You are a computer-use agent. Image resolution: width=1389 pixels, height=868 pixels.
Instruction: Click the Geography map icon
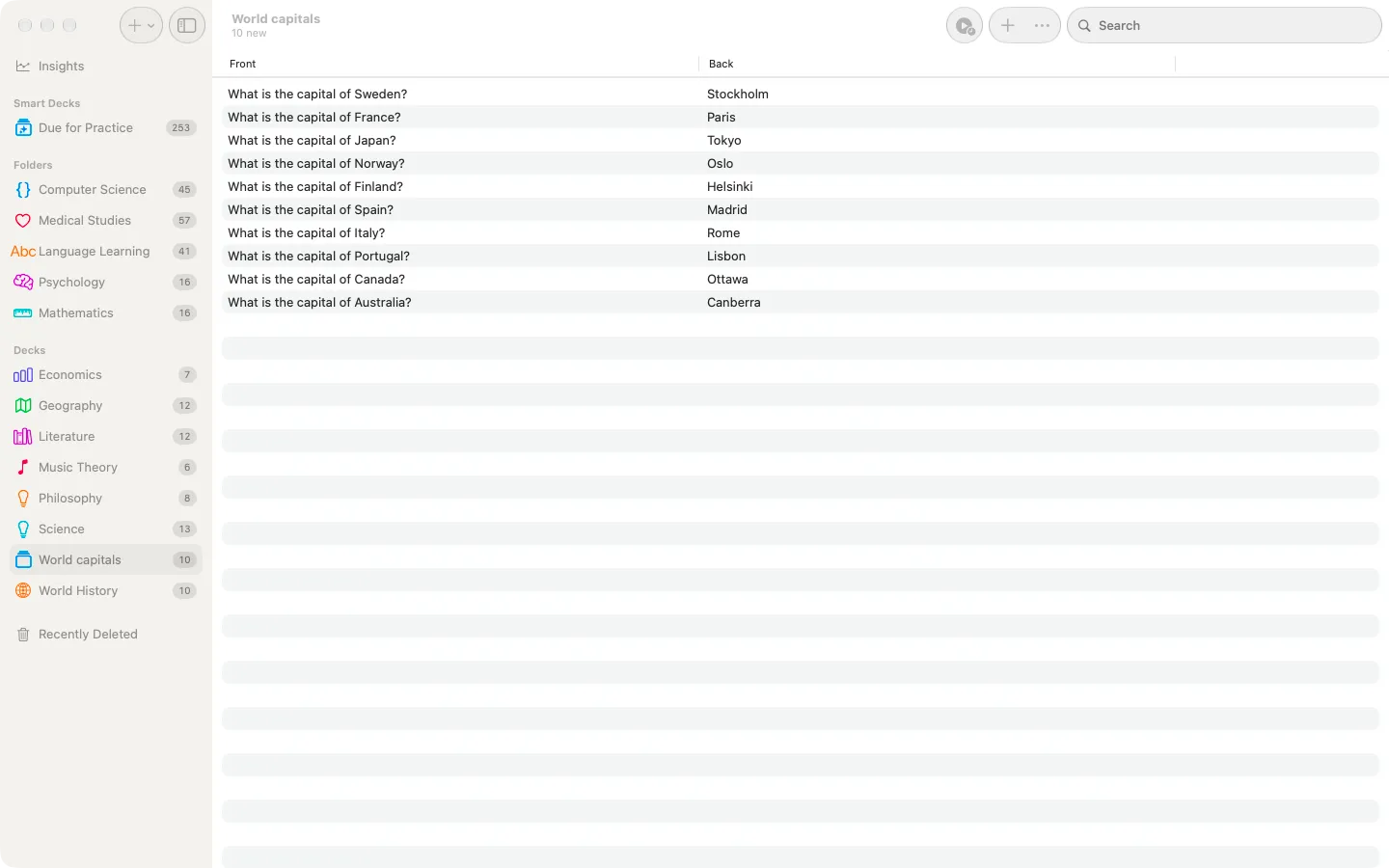(x=23, y=406)
